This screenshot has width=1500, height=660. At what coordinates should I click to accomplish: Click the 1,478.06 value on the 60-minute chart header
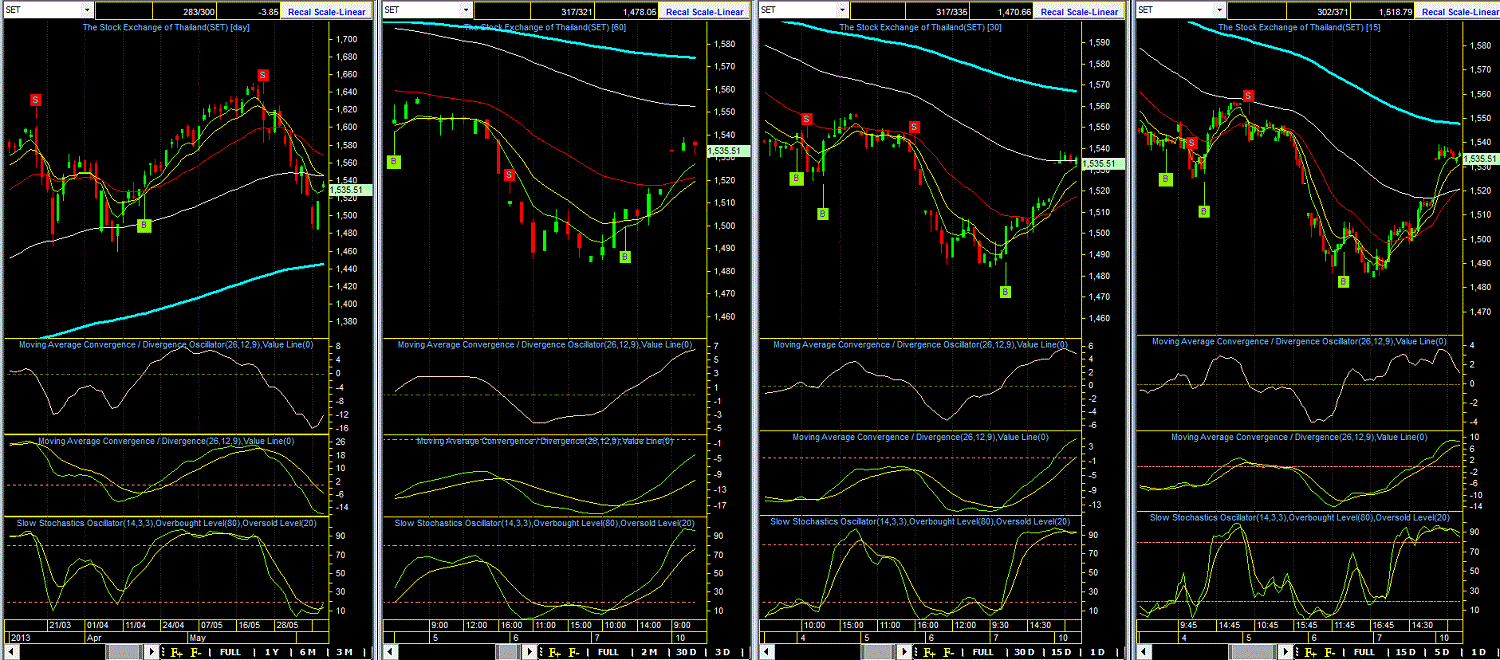639,11
